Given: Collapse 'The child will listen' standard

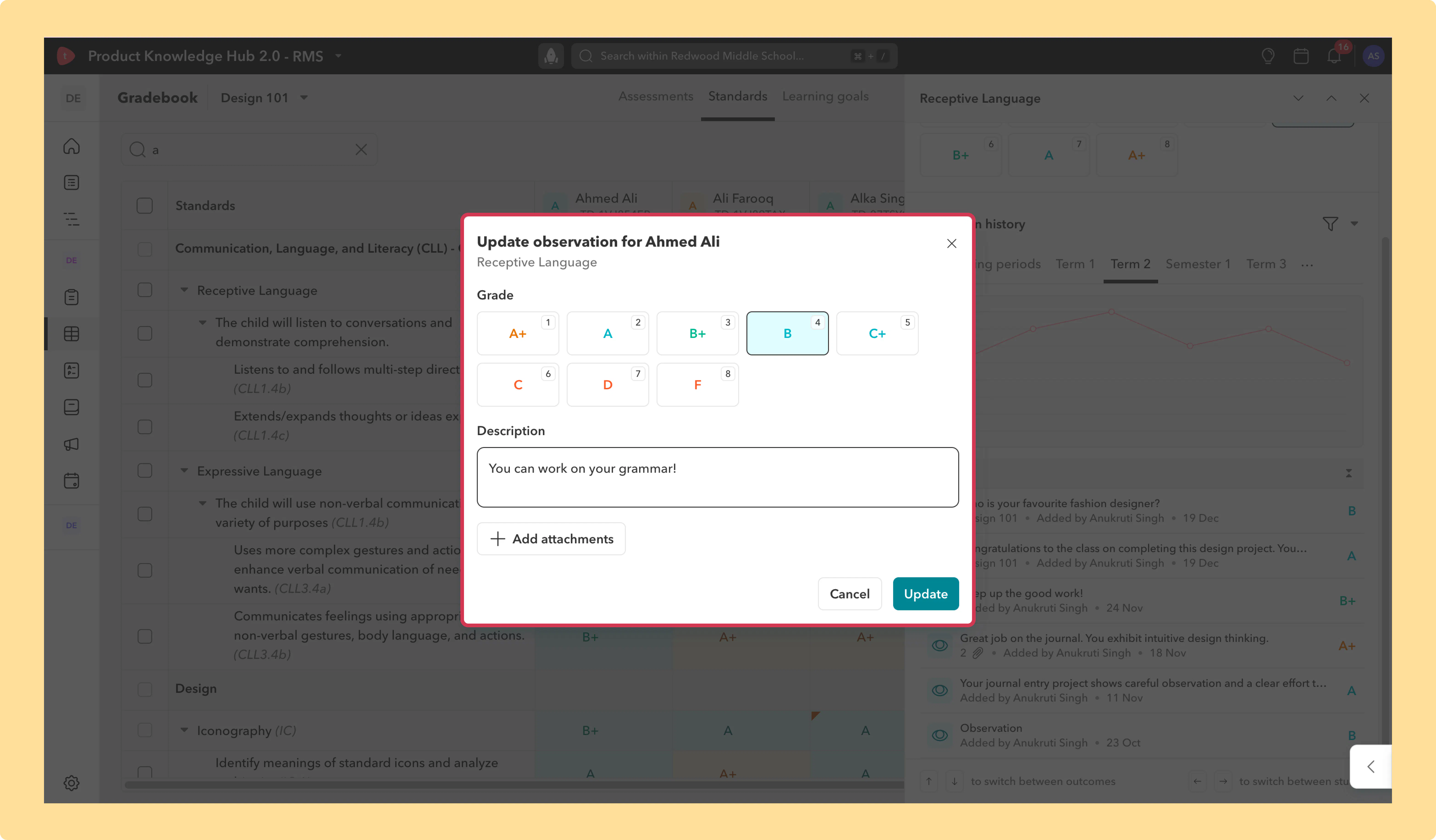Looking at the screenshot, I should pos(202,323).
